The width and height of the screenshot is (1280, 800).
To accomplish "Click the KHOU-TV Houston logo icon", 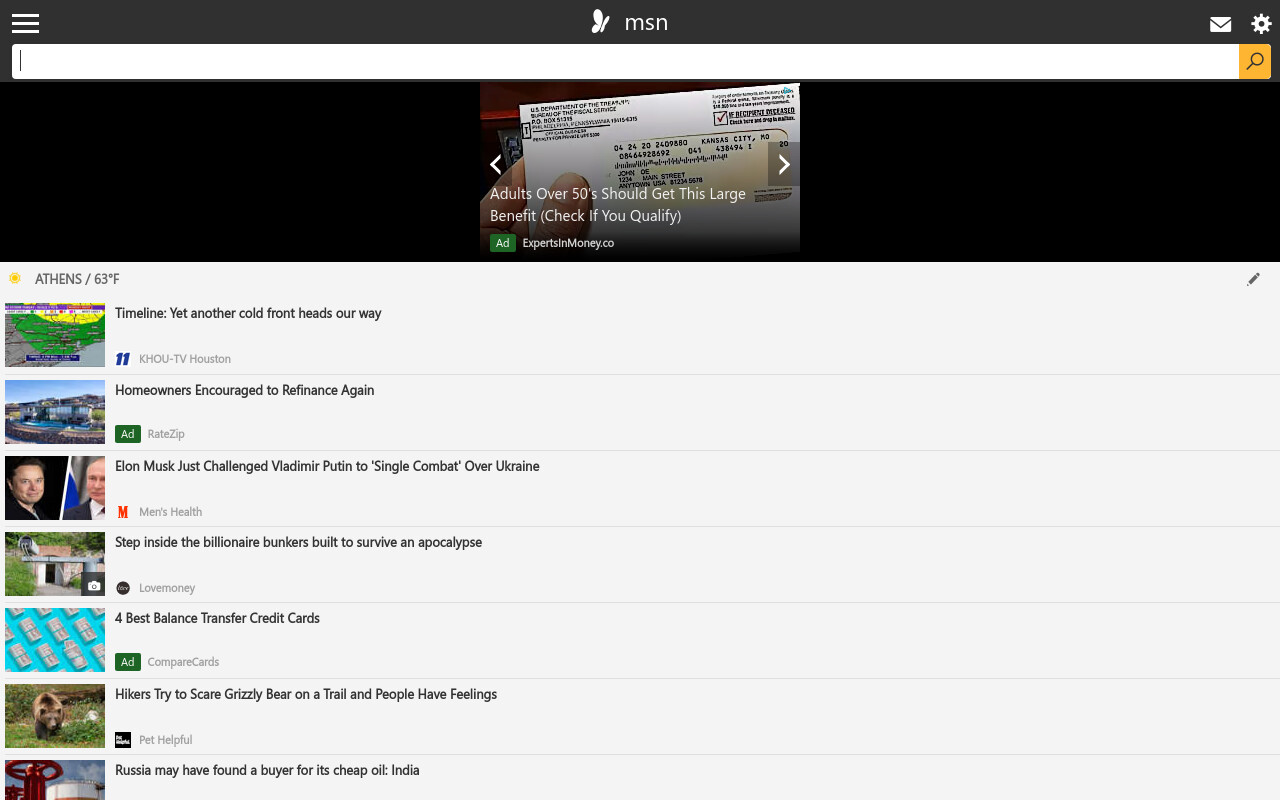I will click(123, 359).
